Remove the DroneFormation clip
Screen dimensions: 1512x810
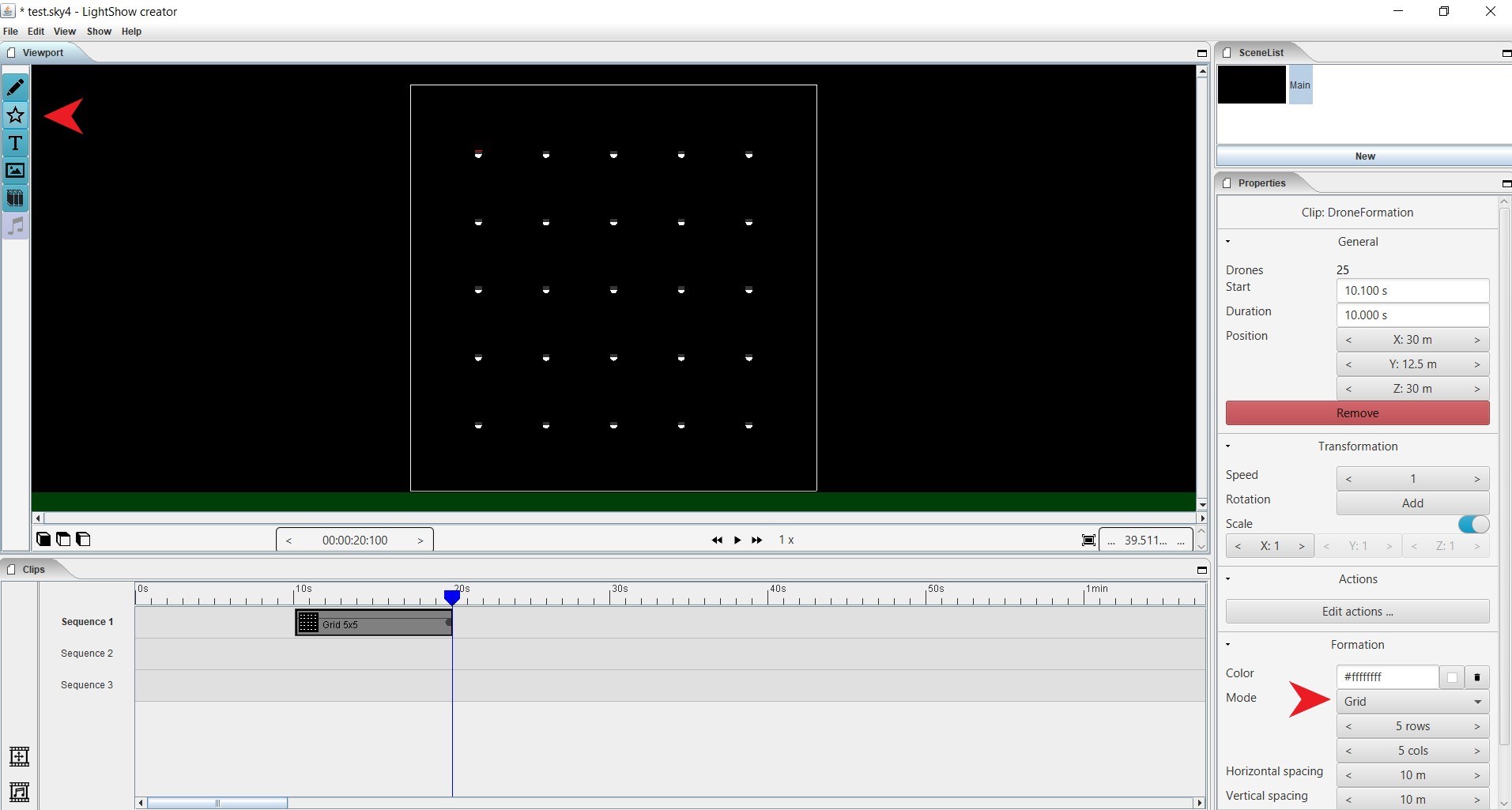[1357, 413]
